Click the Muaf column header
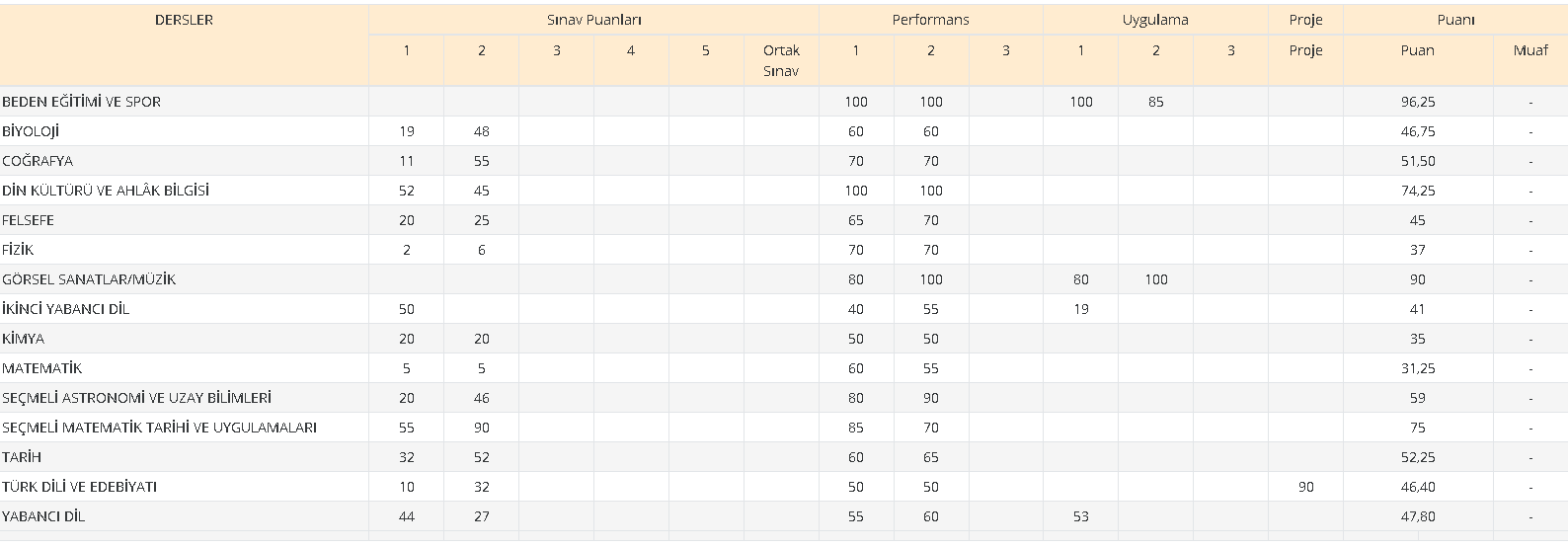1568x548 pixels. [x=1530, y=50]
